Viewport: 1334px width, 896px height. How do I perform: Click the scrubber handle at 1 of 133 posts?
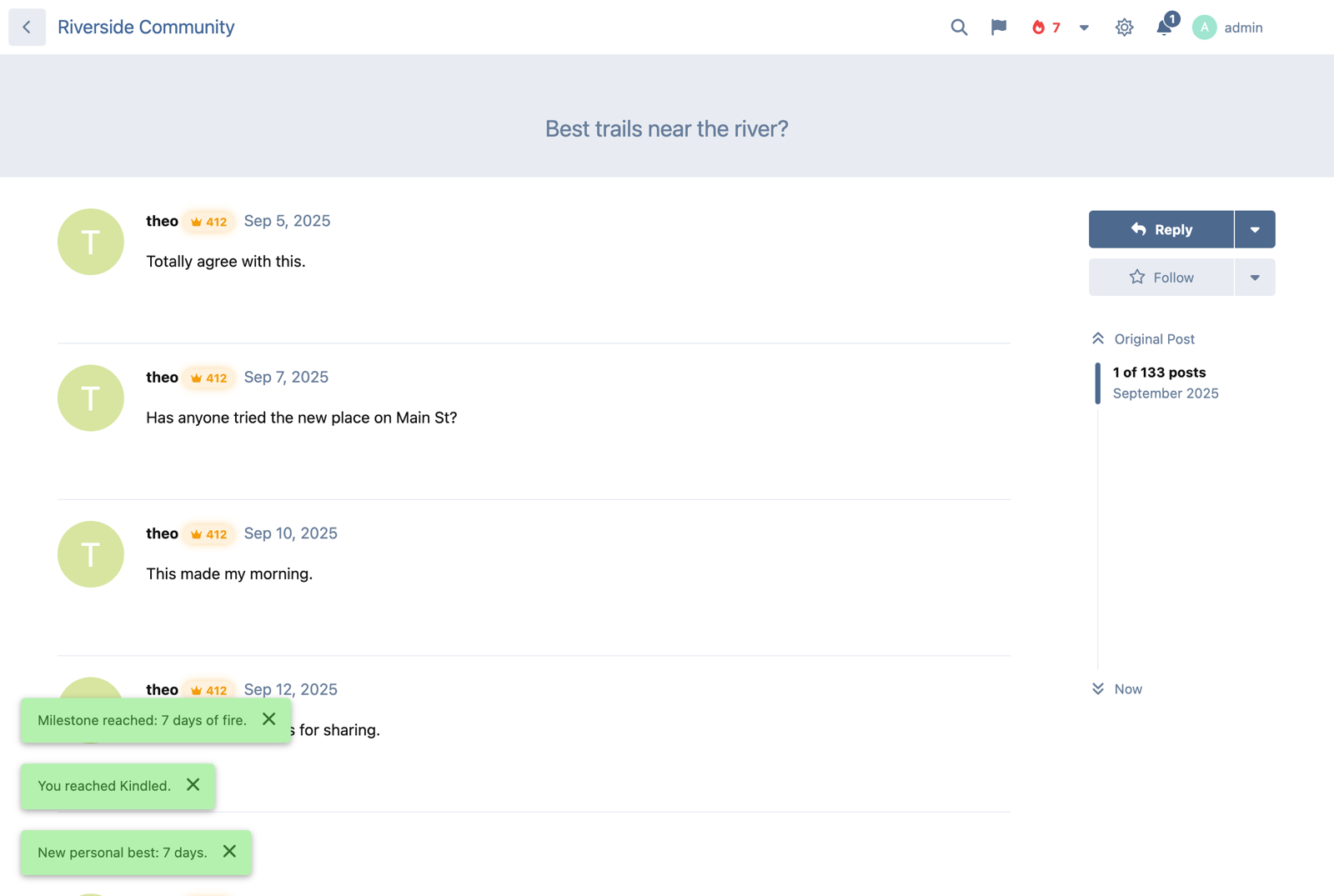[x=1159, y=383]
